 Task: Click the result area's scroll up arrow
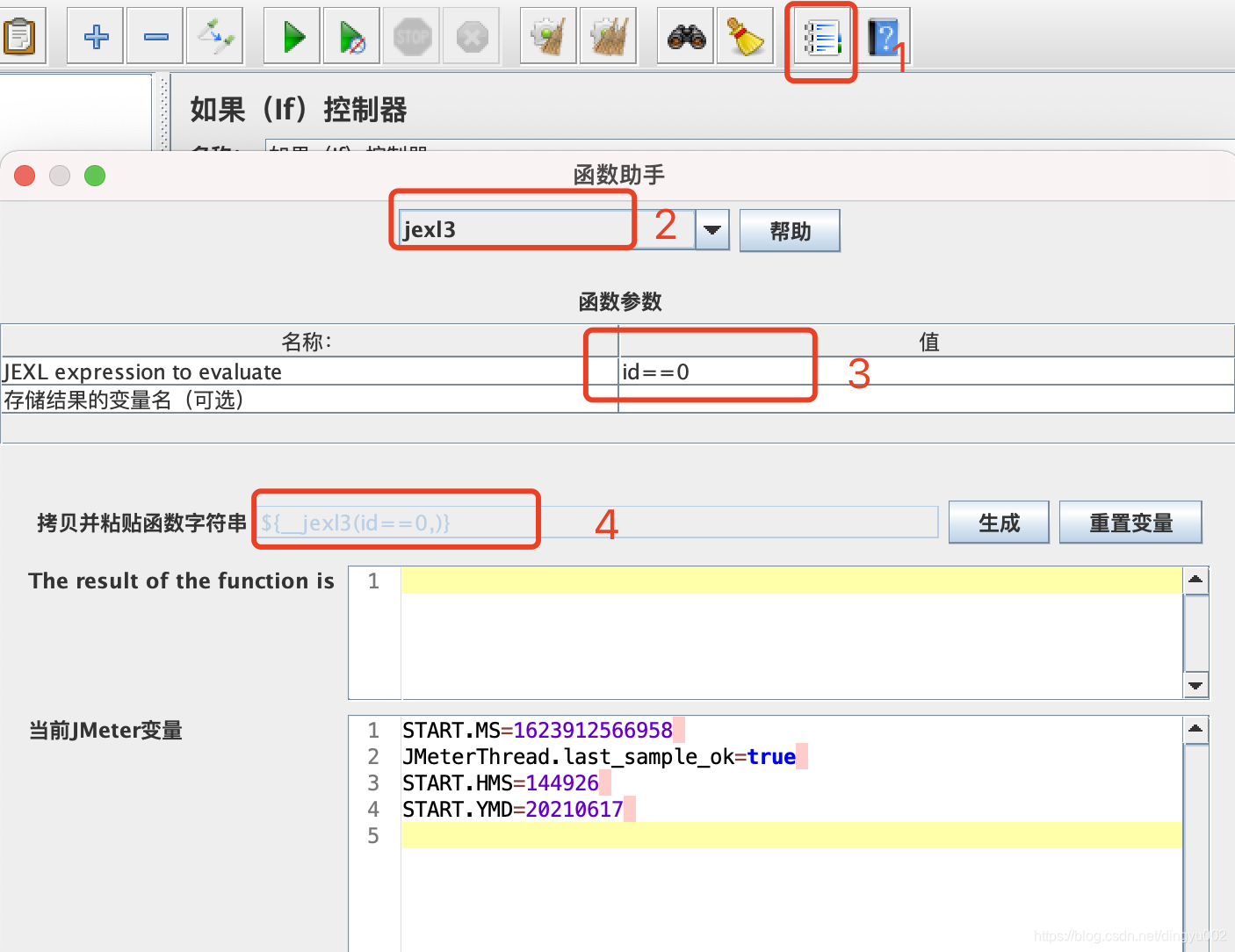tap(1195, 580)
